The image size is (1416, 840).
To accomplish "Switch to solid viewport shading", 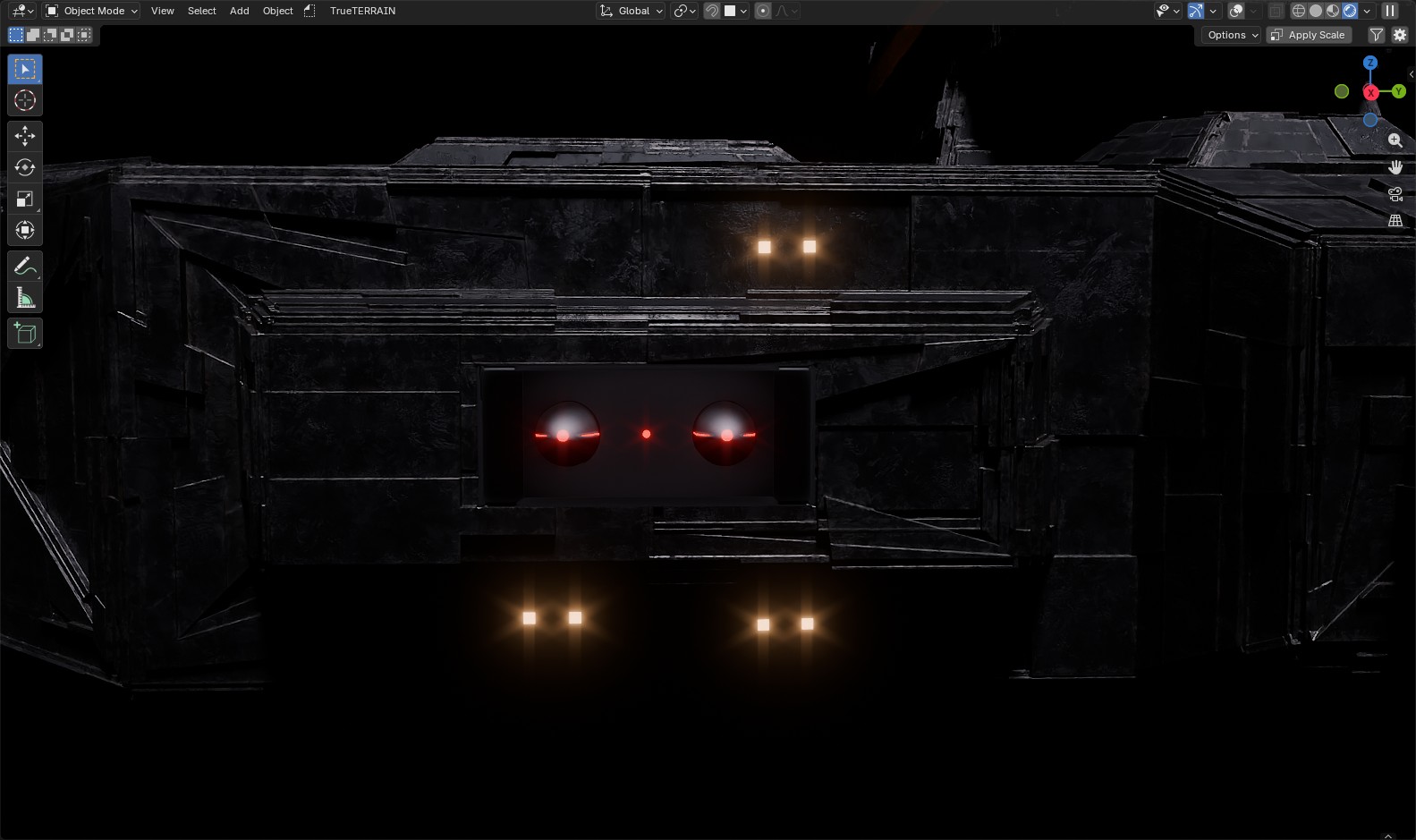I will pyautogui.click(x=1316, y=11).
